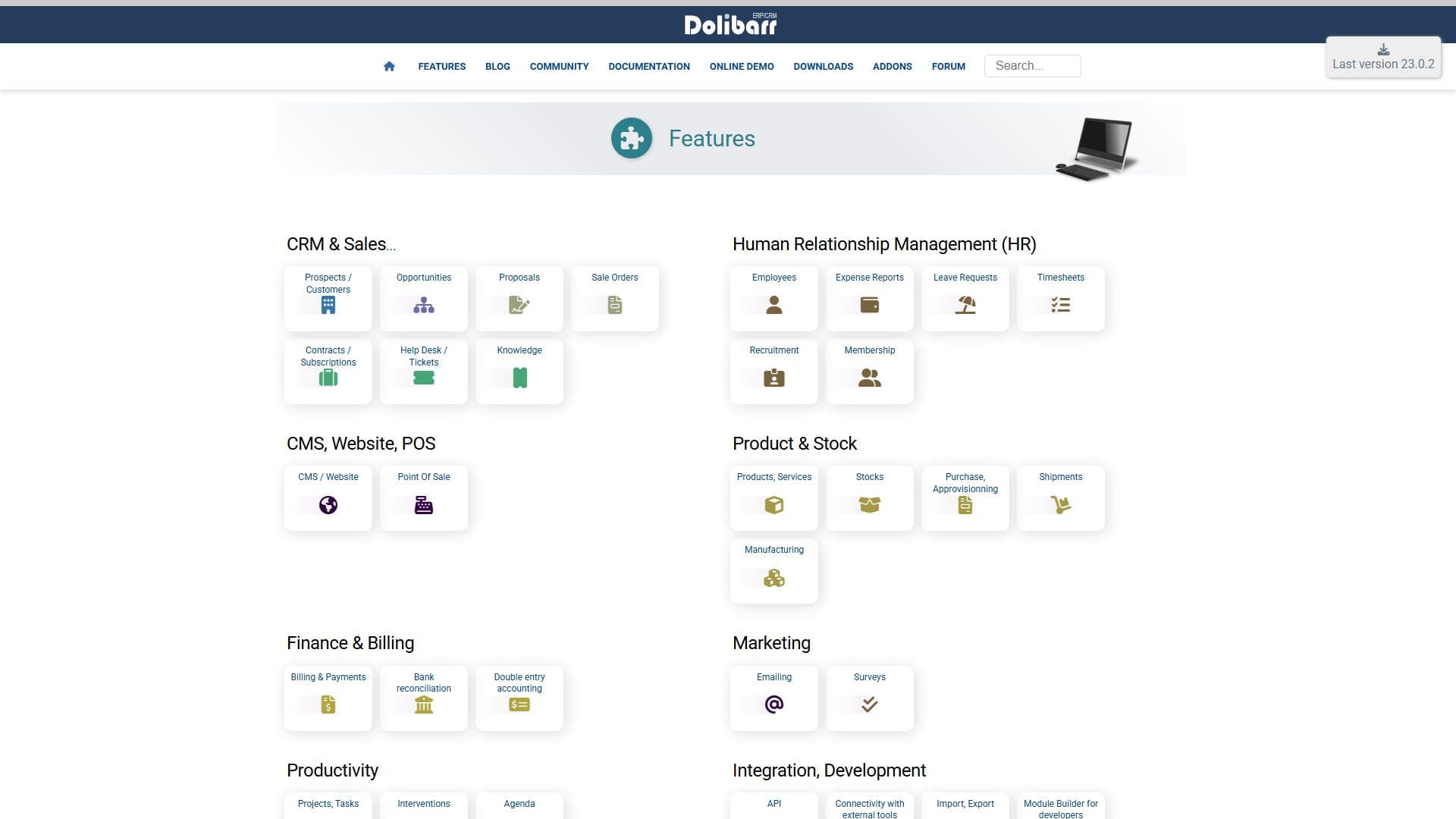
Task: Open the Expense Reports wallet icon
Action: click(x=870, y=305)
